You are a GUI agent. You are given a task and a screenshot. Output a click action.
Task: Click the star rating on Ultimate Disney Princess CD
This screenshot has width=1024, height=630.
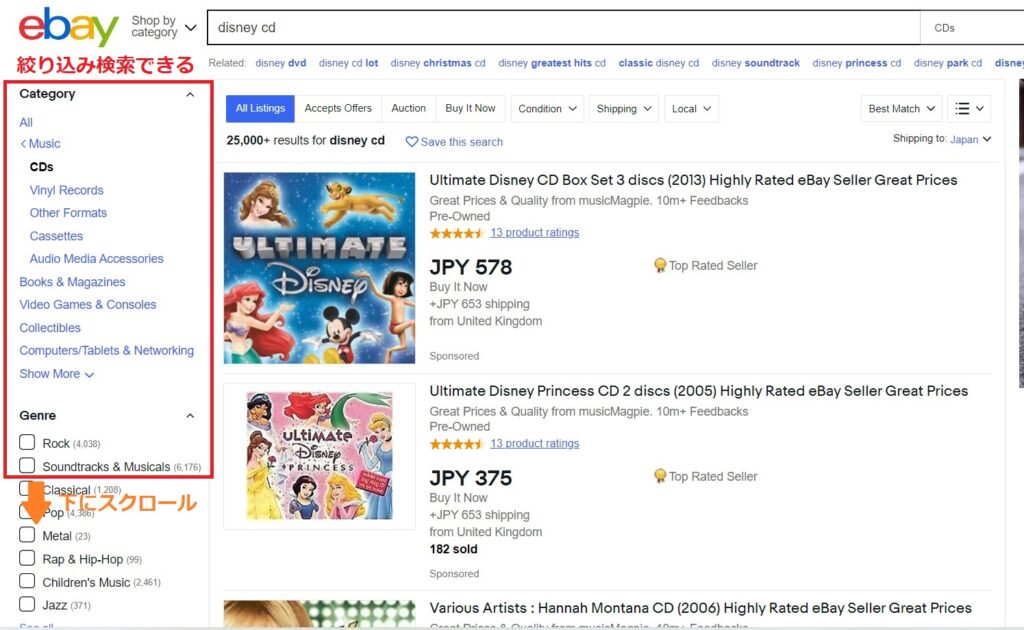[x=457, y=443]
